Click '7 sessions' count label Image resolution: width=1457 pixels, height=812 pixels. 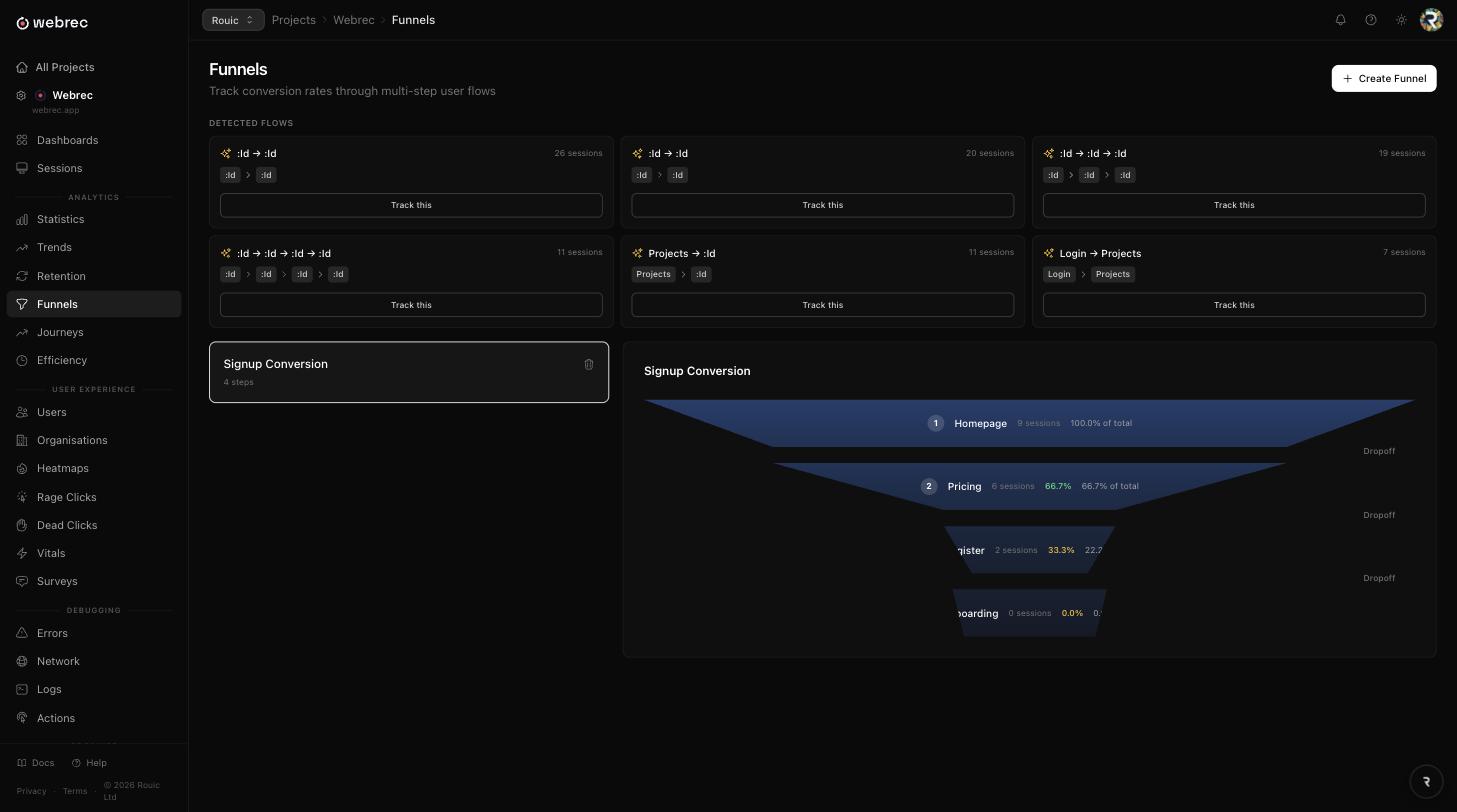[1404, 252]
